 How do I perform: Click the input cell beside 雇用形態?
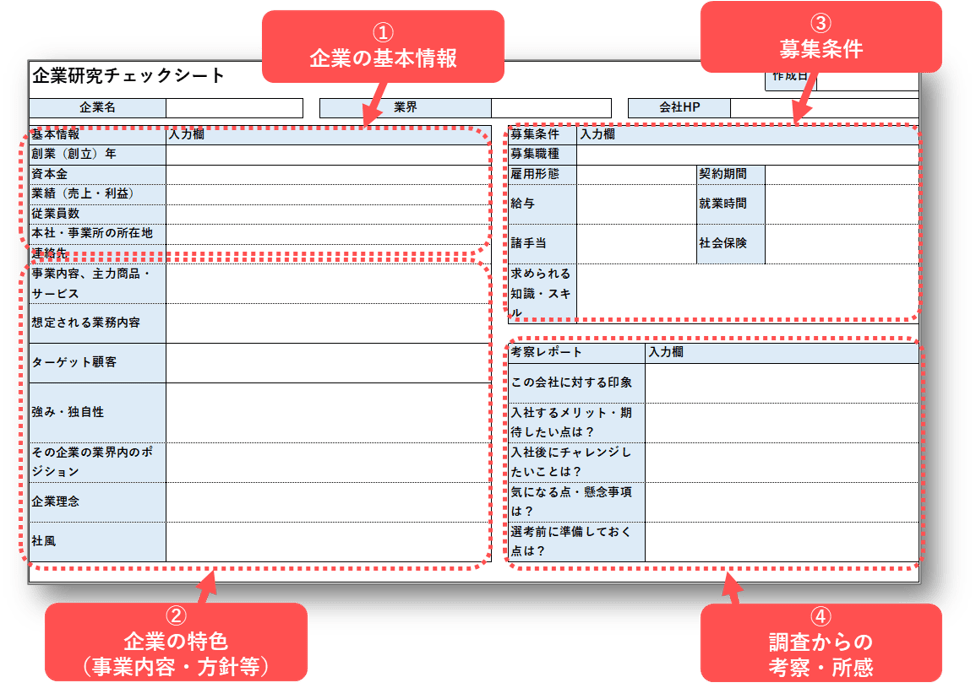point(637,175)
